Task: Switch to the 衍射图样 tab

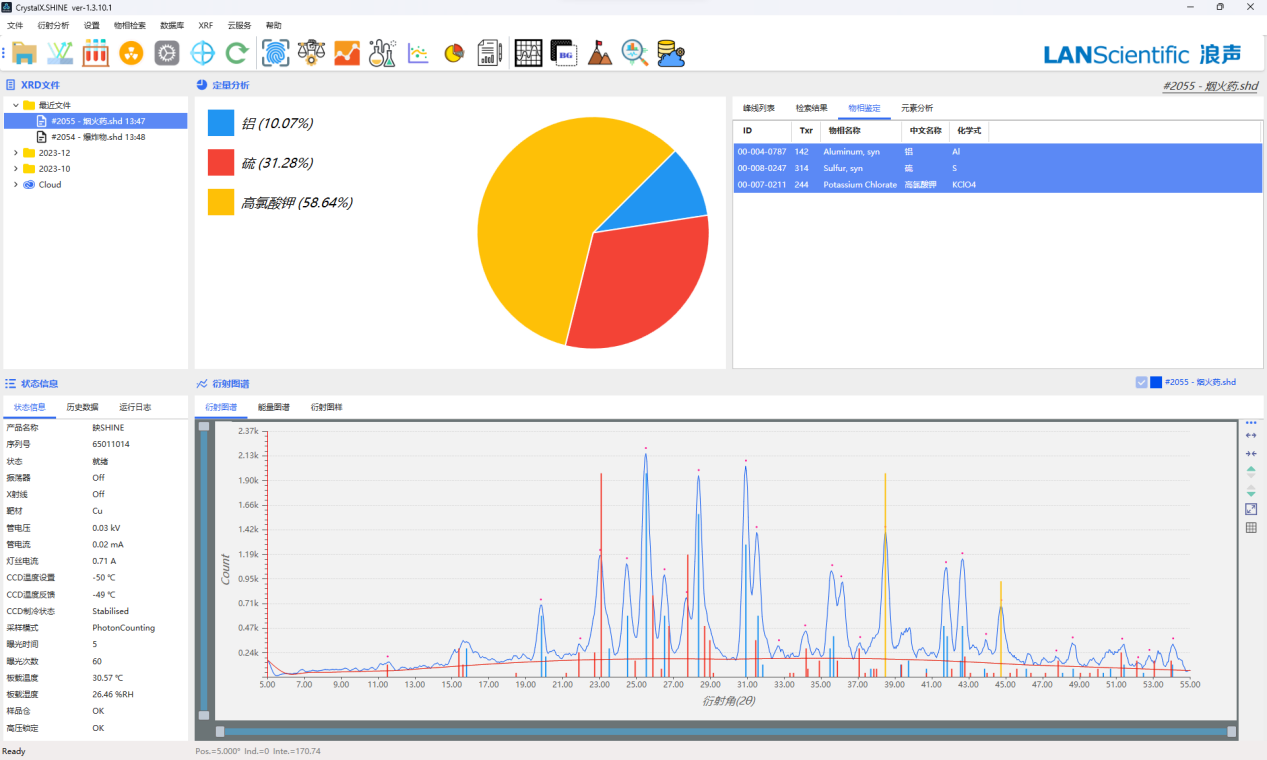Action: click(326, 407)
